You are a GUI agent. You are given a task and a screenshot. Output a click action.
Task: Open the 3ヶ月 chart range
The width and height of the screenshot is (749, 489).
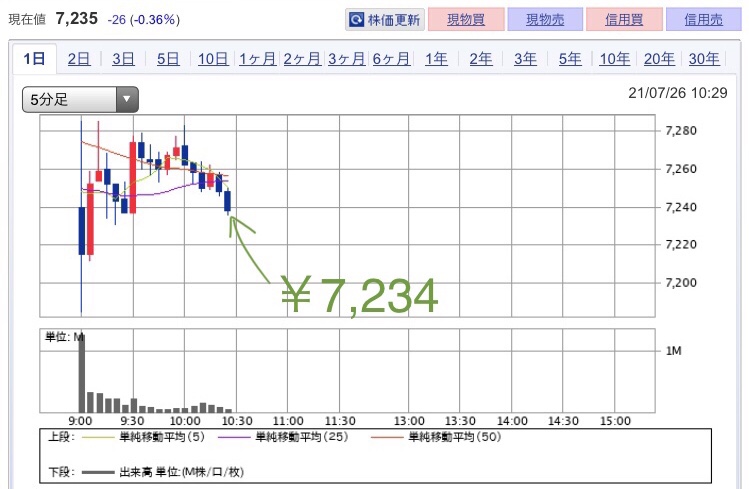pyautogui.click(x=347, y=59)
